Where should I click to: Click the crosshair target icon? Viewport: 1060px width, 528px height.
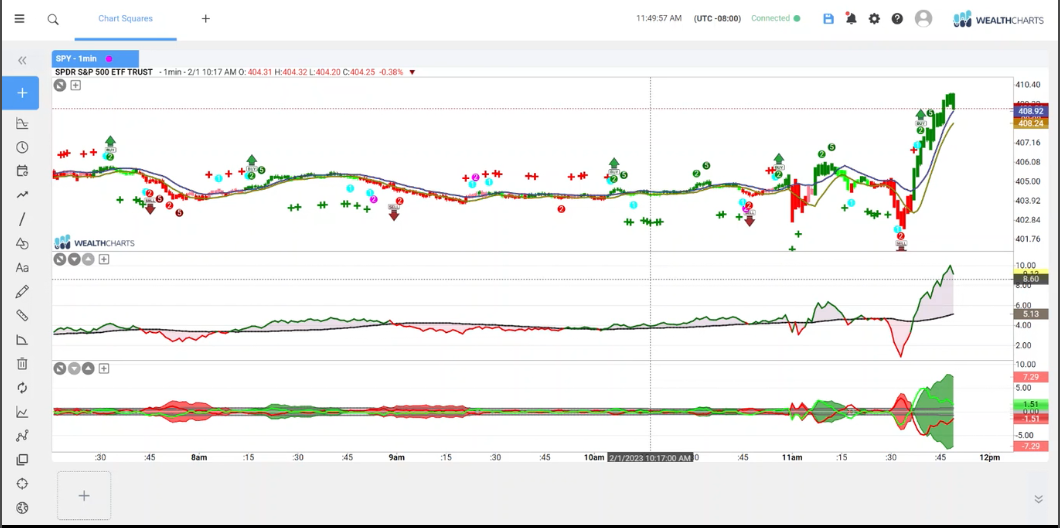[x=22, y=484]
